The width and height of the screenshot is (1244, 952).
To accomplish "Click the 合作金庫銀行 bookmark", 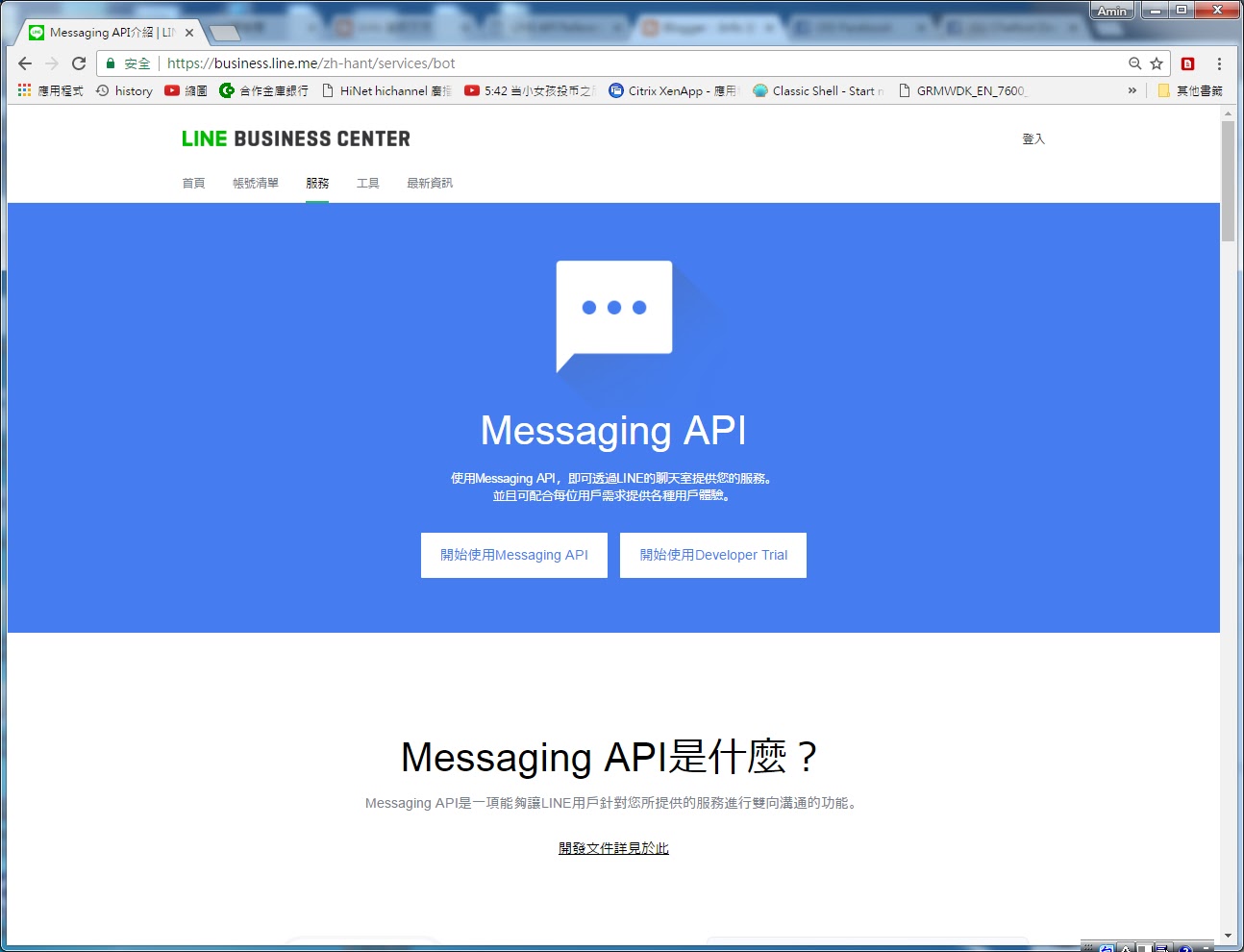I will point(265,89).
